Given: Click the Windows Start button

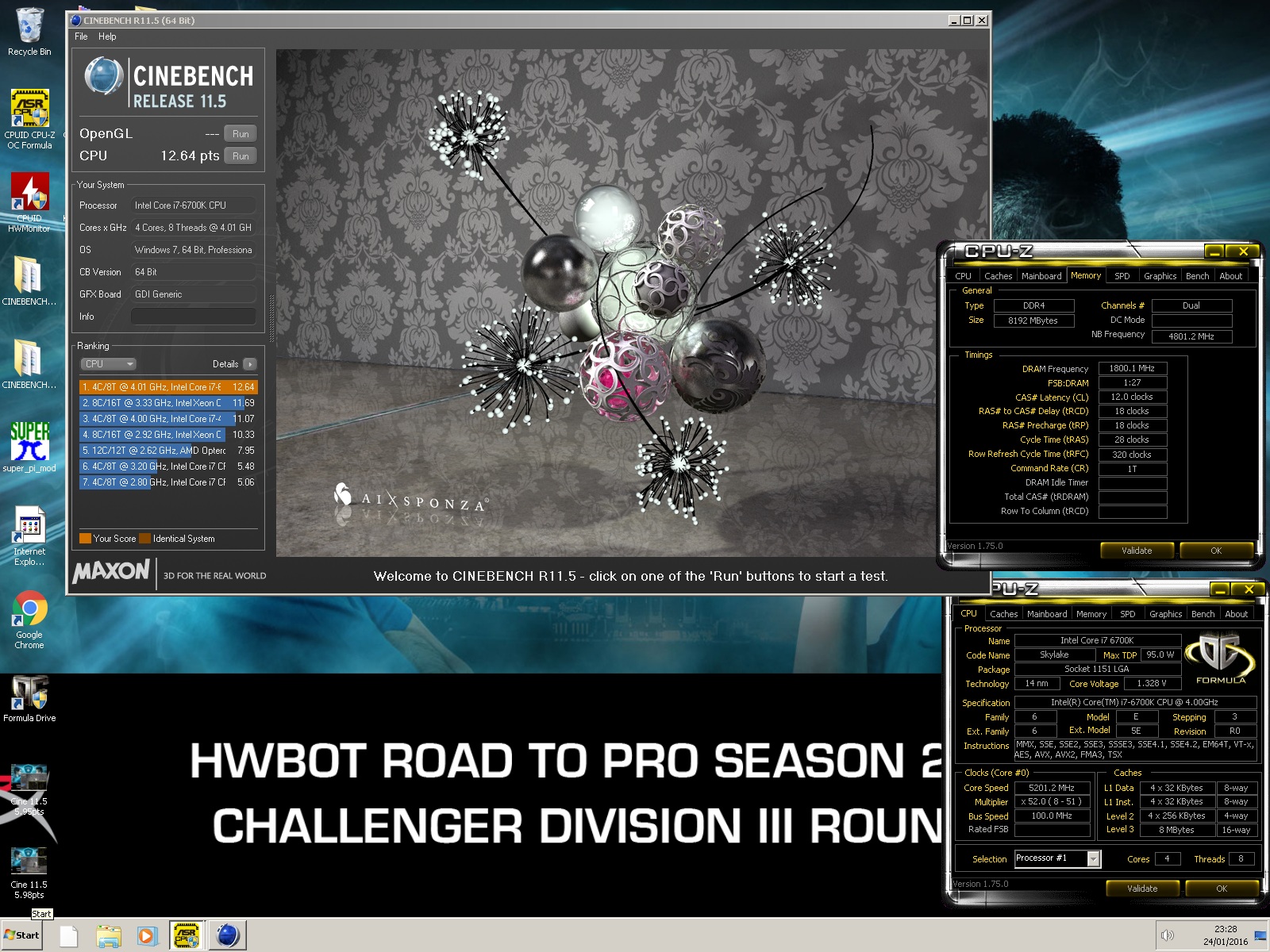Looking at the screenshot, I should tap(22, 935).
